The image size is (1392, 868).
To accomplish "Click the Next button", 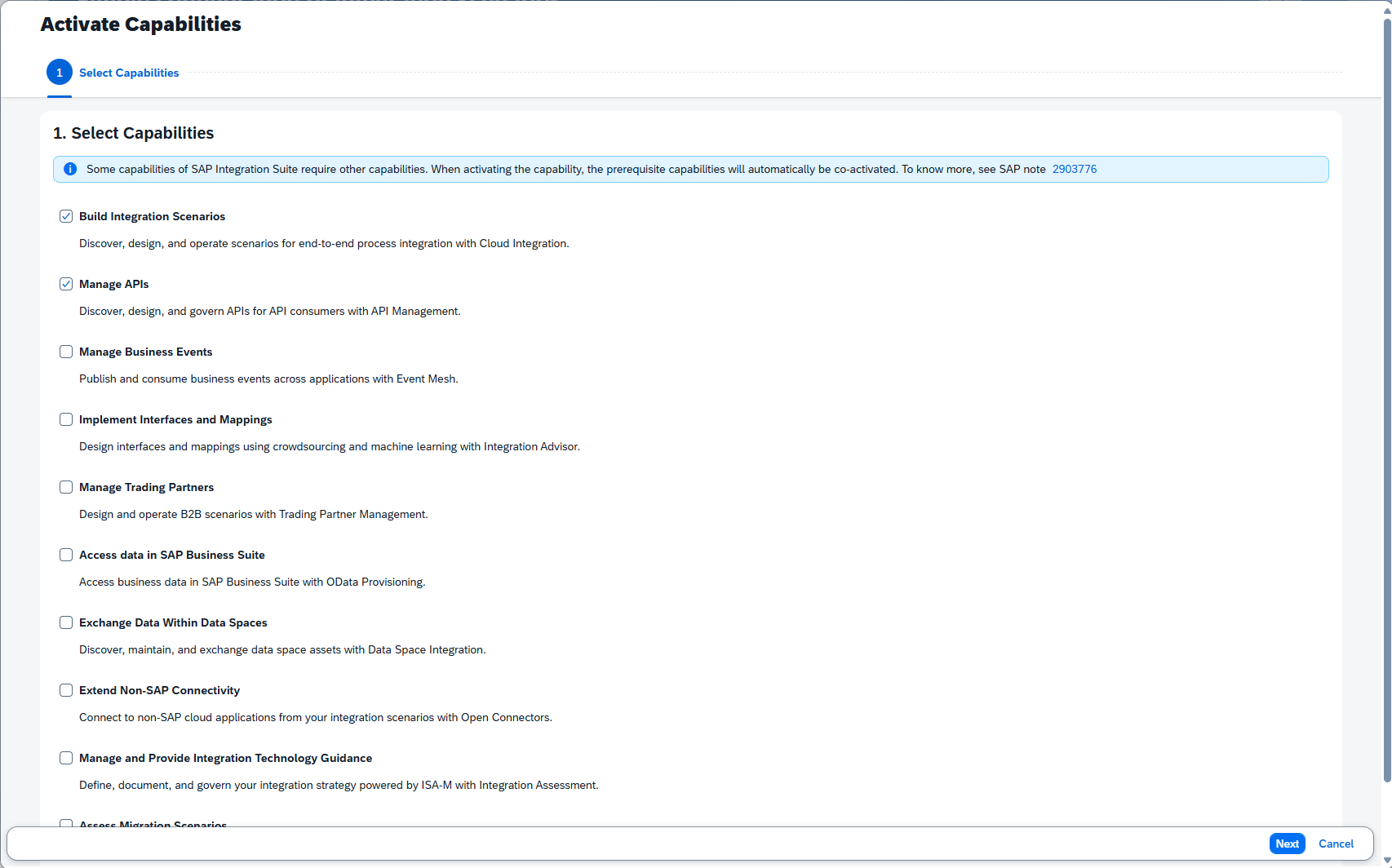I will (1287, 844).
